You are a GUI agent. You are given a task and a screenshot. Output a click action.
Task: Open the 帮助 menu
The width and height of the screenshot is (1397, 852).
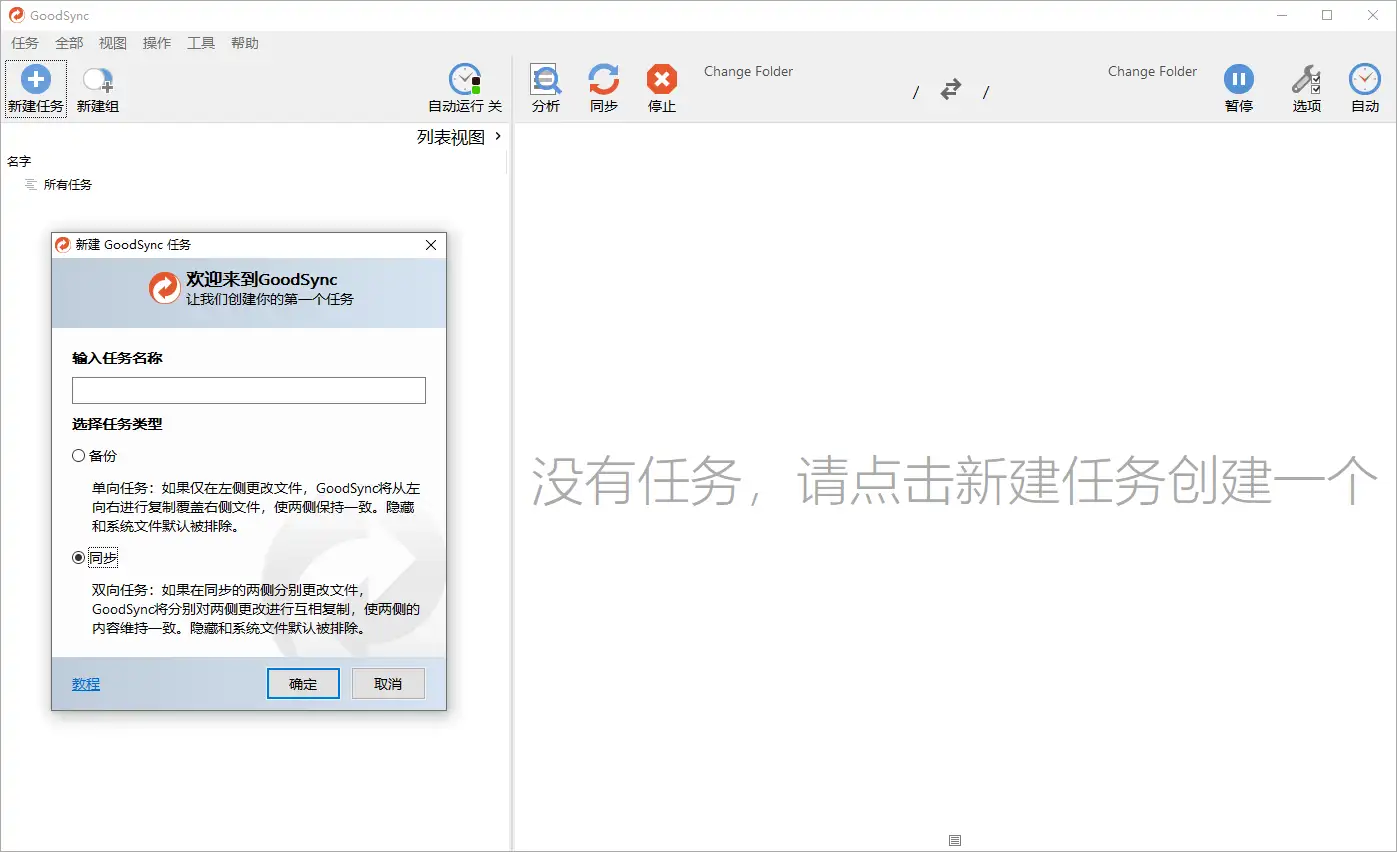(245, 43)
